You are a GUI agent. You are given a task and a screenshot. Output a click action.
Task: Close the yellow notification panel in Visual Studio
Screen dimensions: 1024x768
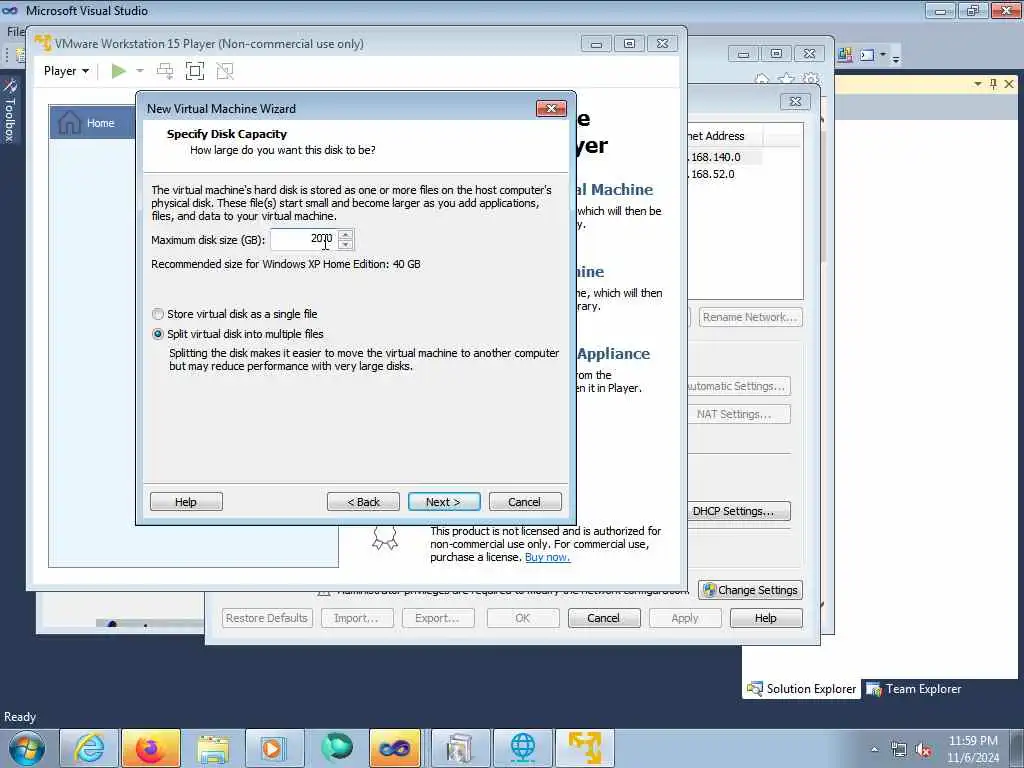click(1009, 84)
